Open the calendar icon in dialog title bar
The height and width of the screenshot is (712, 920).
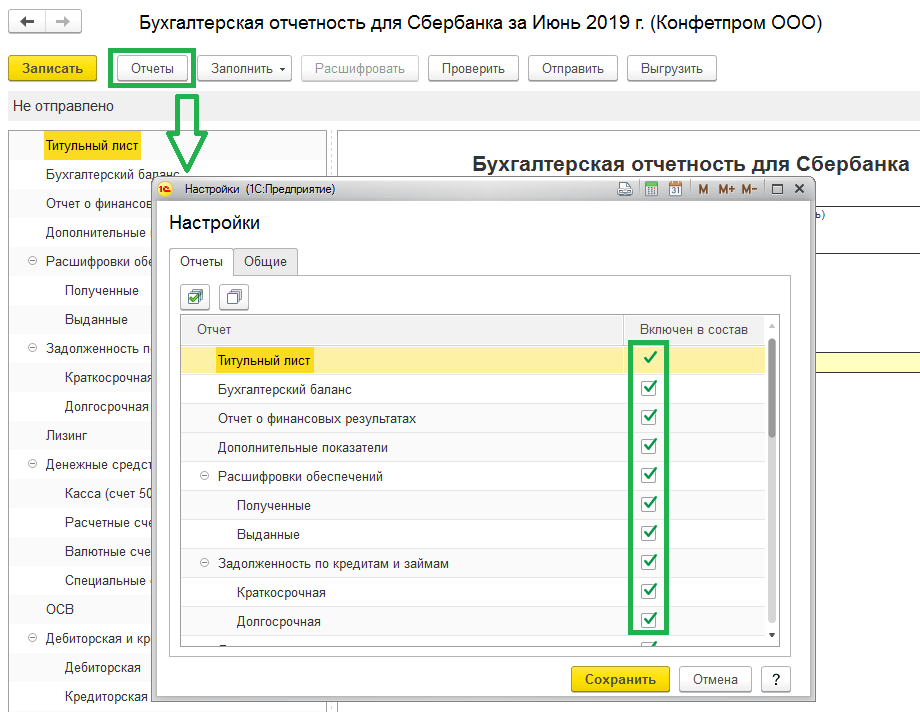[x=676, y=189]
